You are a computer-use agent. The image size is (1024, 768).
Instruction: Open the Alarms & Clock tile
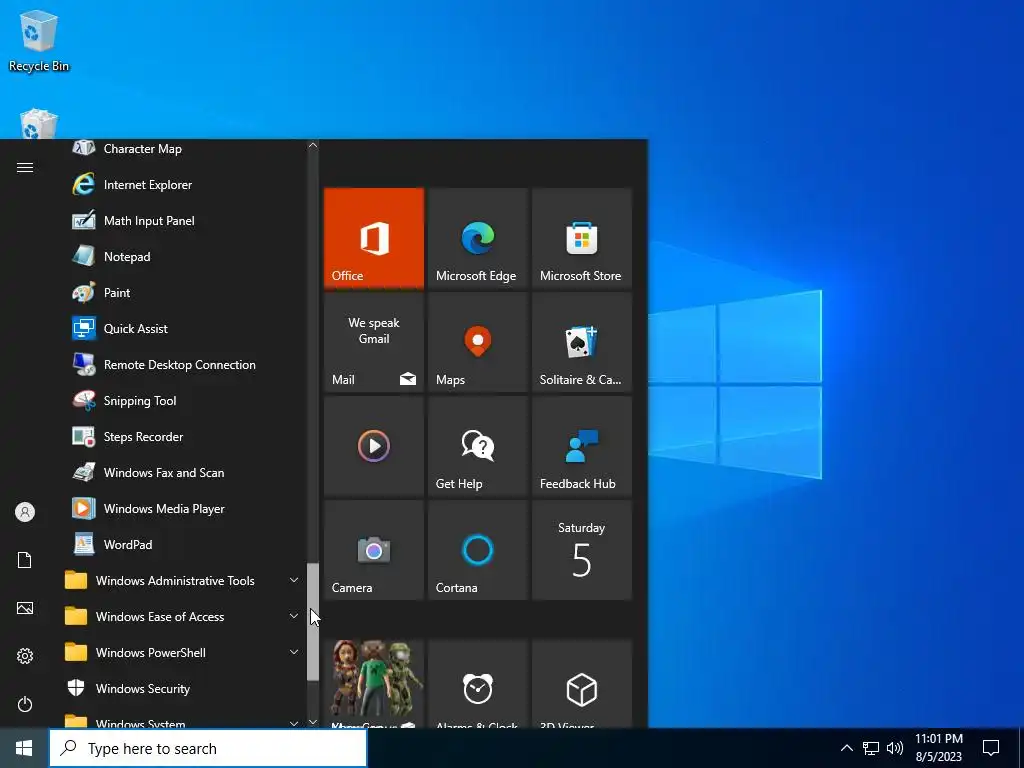click(x=477, y=684)
